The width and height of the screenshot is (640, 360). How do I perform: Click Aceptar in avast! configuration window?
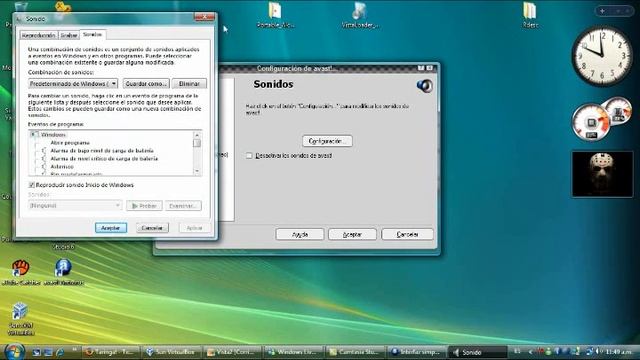352,234
